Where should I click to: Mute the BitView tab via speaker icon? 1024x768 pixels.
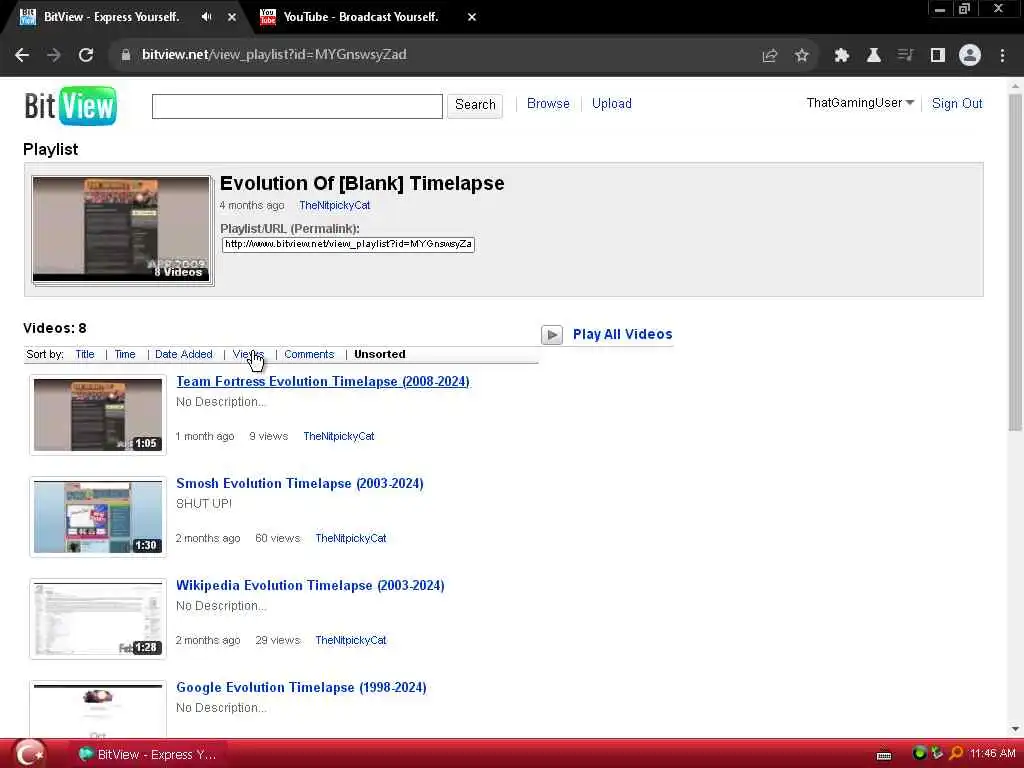pos(206,17)
